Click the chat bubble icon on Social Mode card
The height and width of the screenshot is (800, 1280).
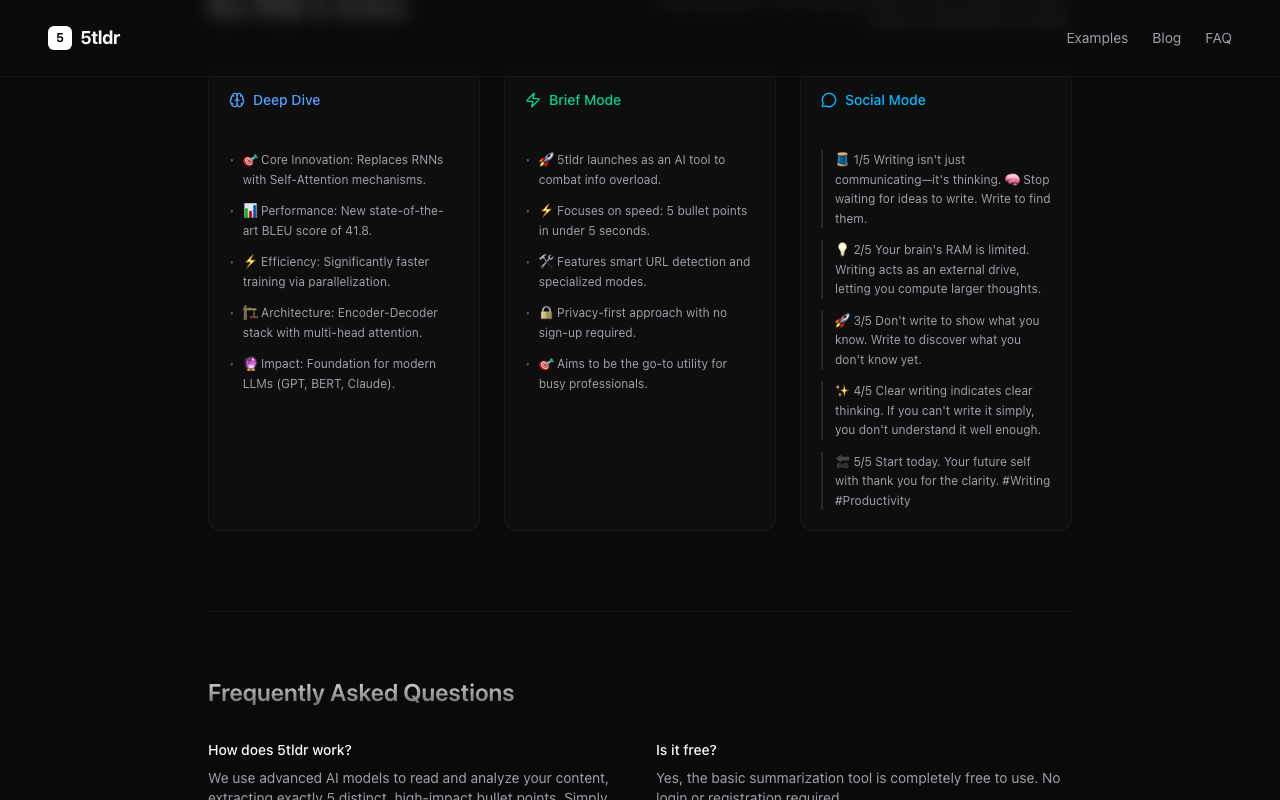click(x=828, y=100)
